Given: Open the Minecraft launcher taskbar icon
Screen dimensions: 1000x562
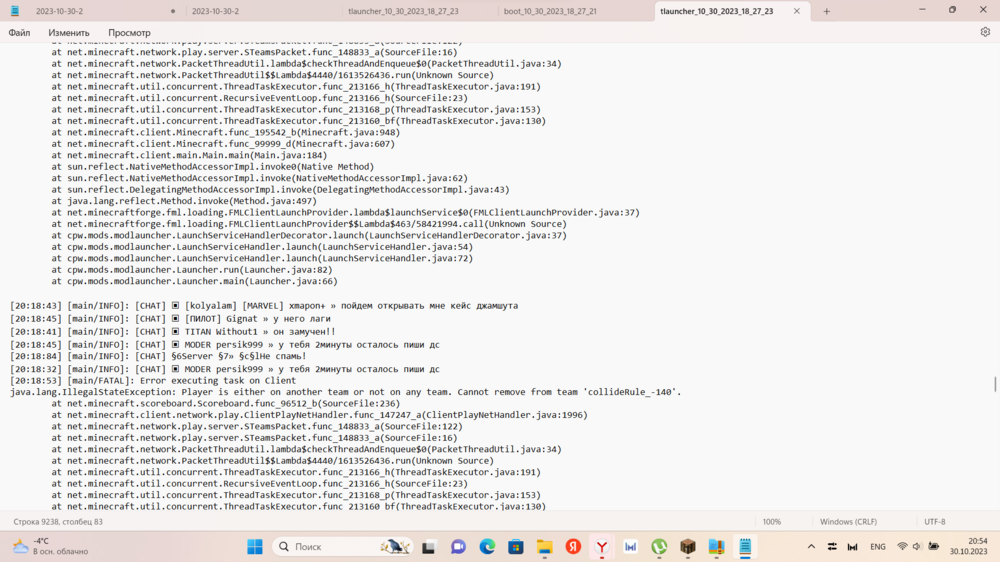Looking at the screenshot, I should point(688,547).
